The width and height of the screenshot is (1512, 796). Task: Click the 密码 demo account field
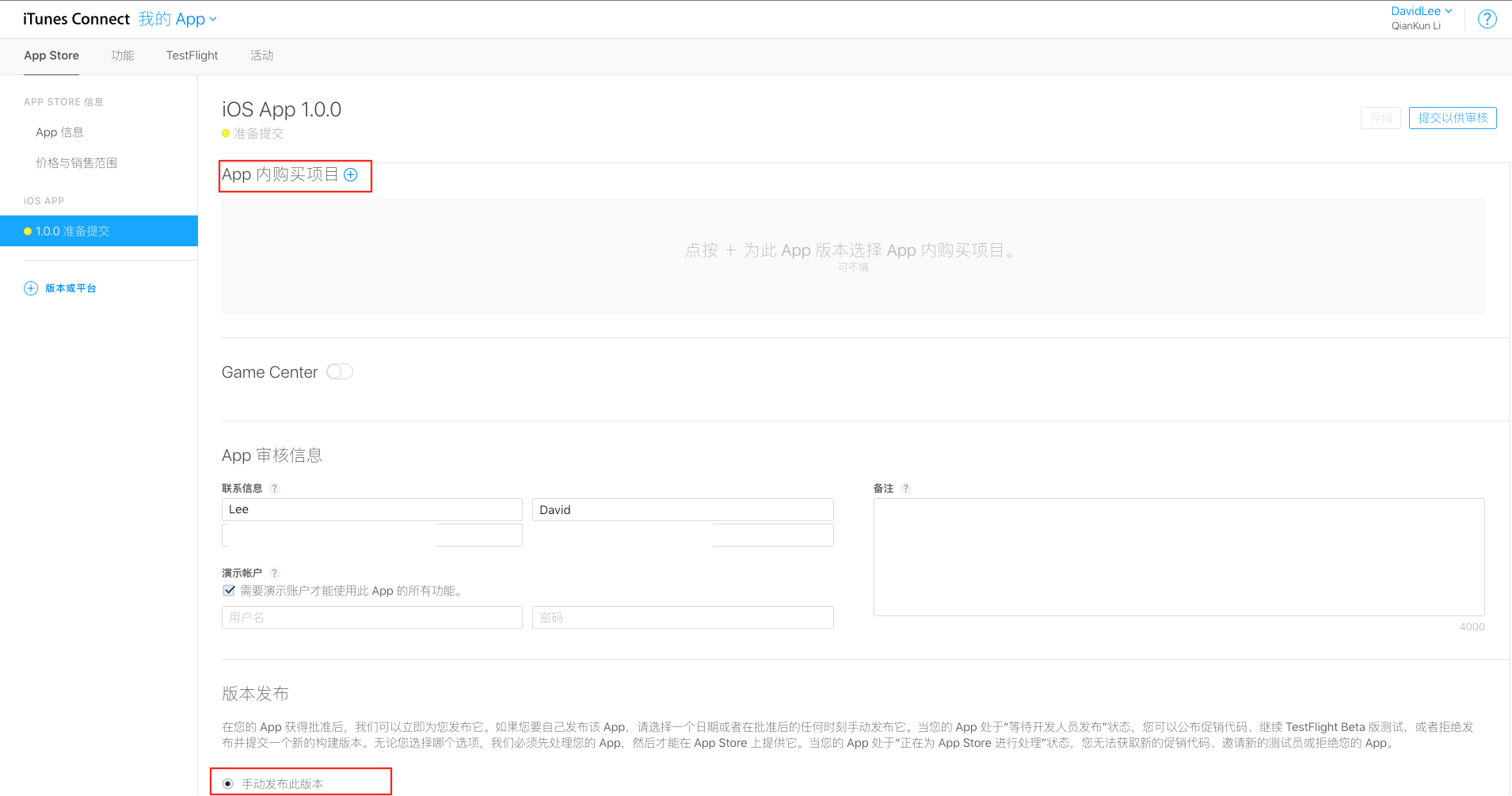coord(683,617)
